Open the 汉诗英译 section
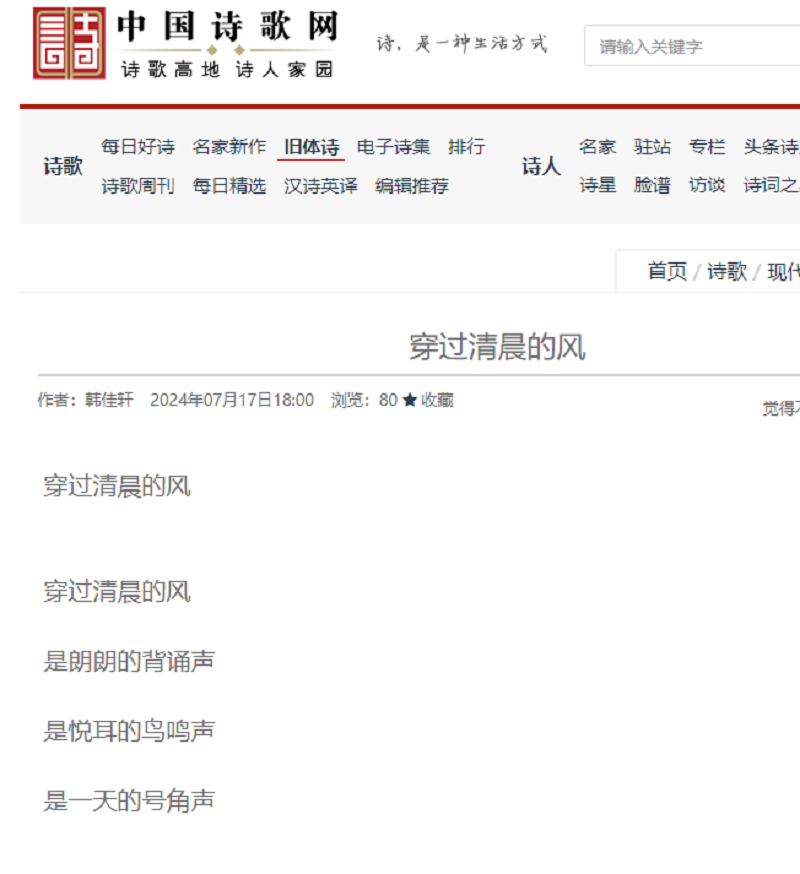800x874 pixels. (x=320, y=186)
